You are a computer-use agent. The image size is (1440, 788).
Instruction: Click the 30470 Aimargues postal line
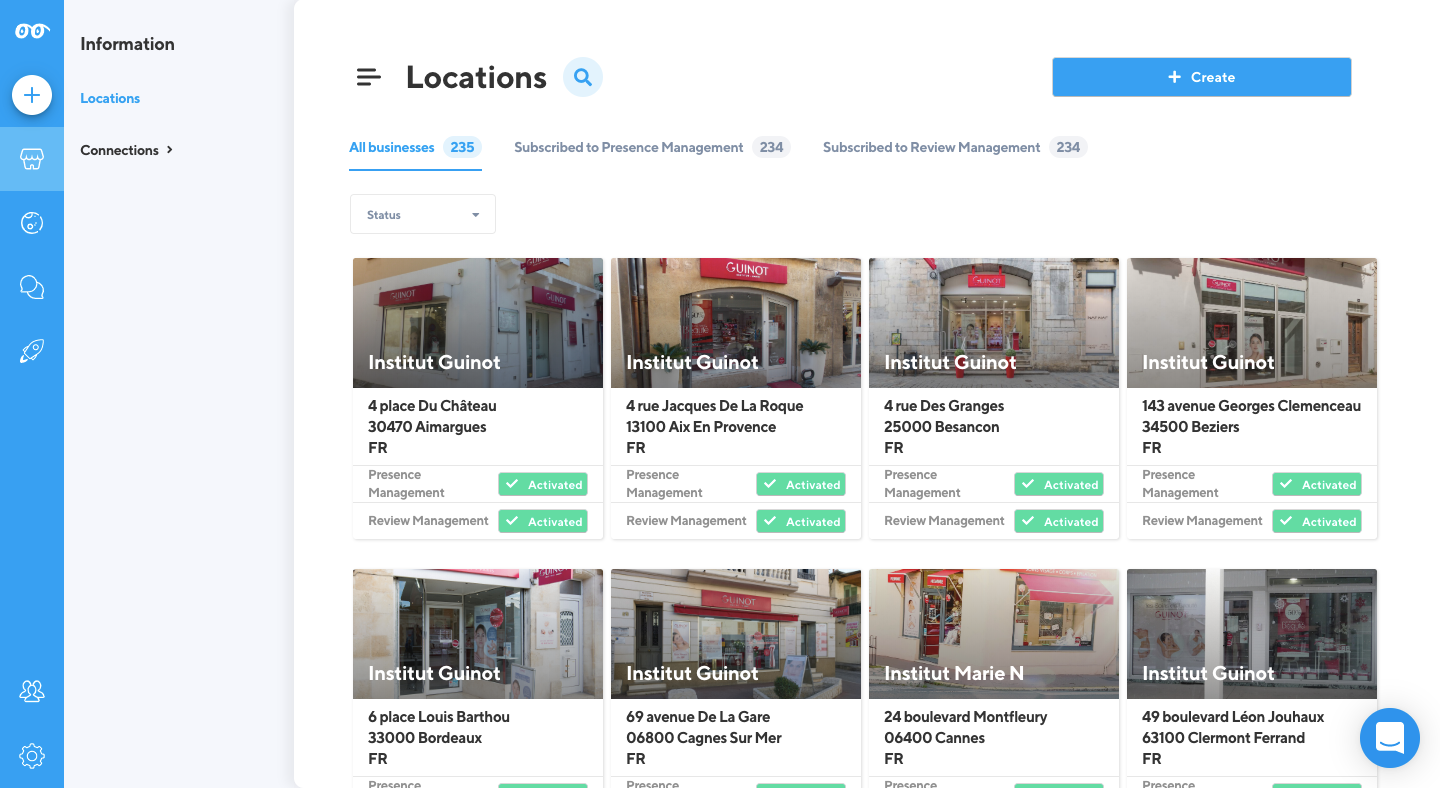[x=427, y=427]
